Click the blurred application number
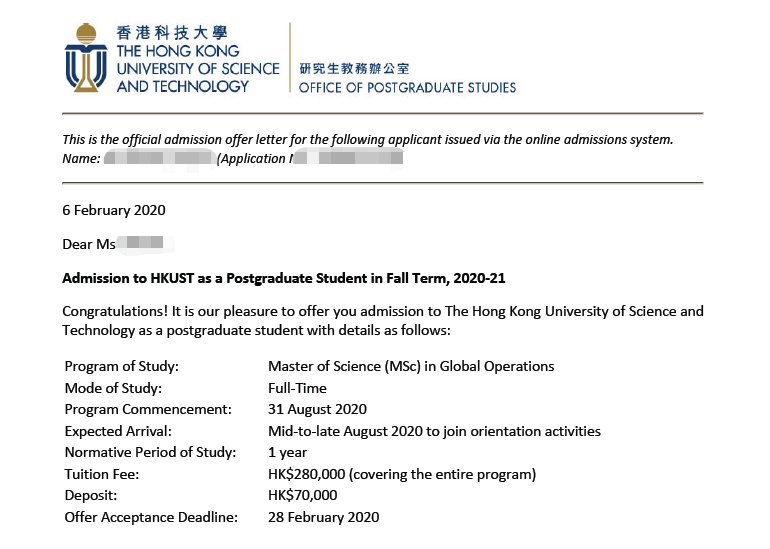Image resolution: width=770 pixels, height=549 pixels. click(x=348, y=158)
